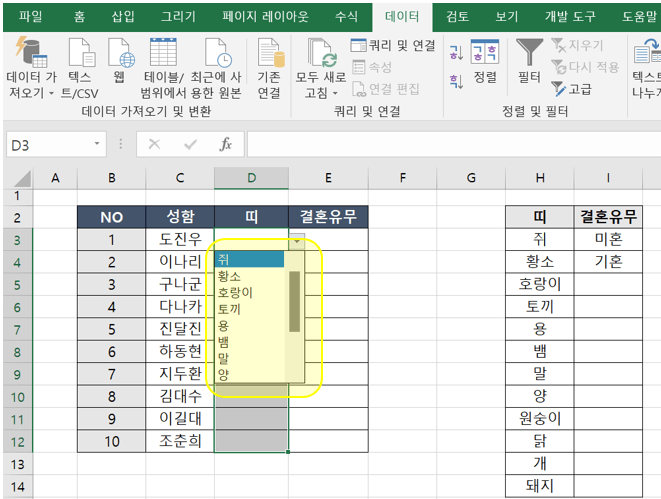Sort descending with the 내림차순 icon

[456, 81]
